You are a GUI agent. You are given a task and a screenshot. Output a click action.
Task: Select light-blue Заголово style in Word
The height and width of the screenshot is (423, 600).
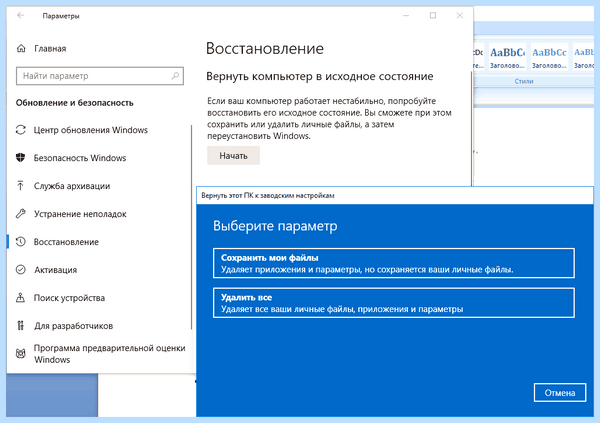(x=549, y=57)
